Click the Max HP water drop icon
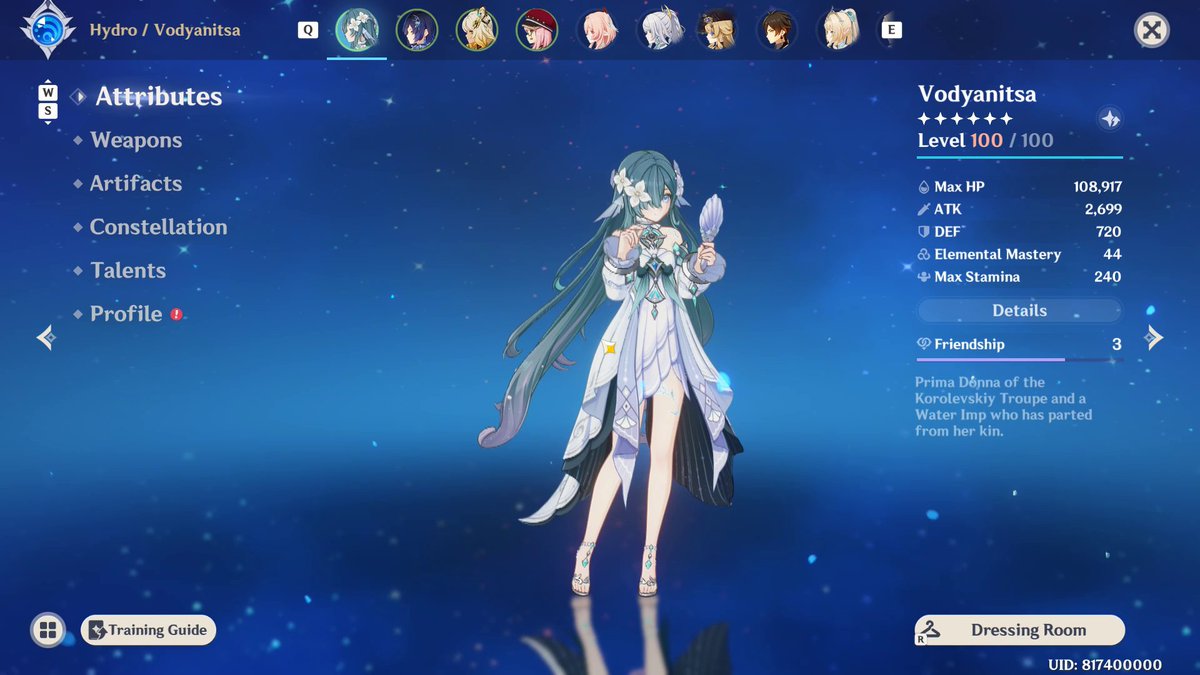 click(x=924, y=187)
